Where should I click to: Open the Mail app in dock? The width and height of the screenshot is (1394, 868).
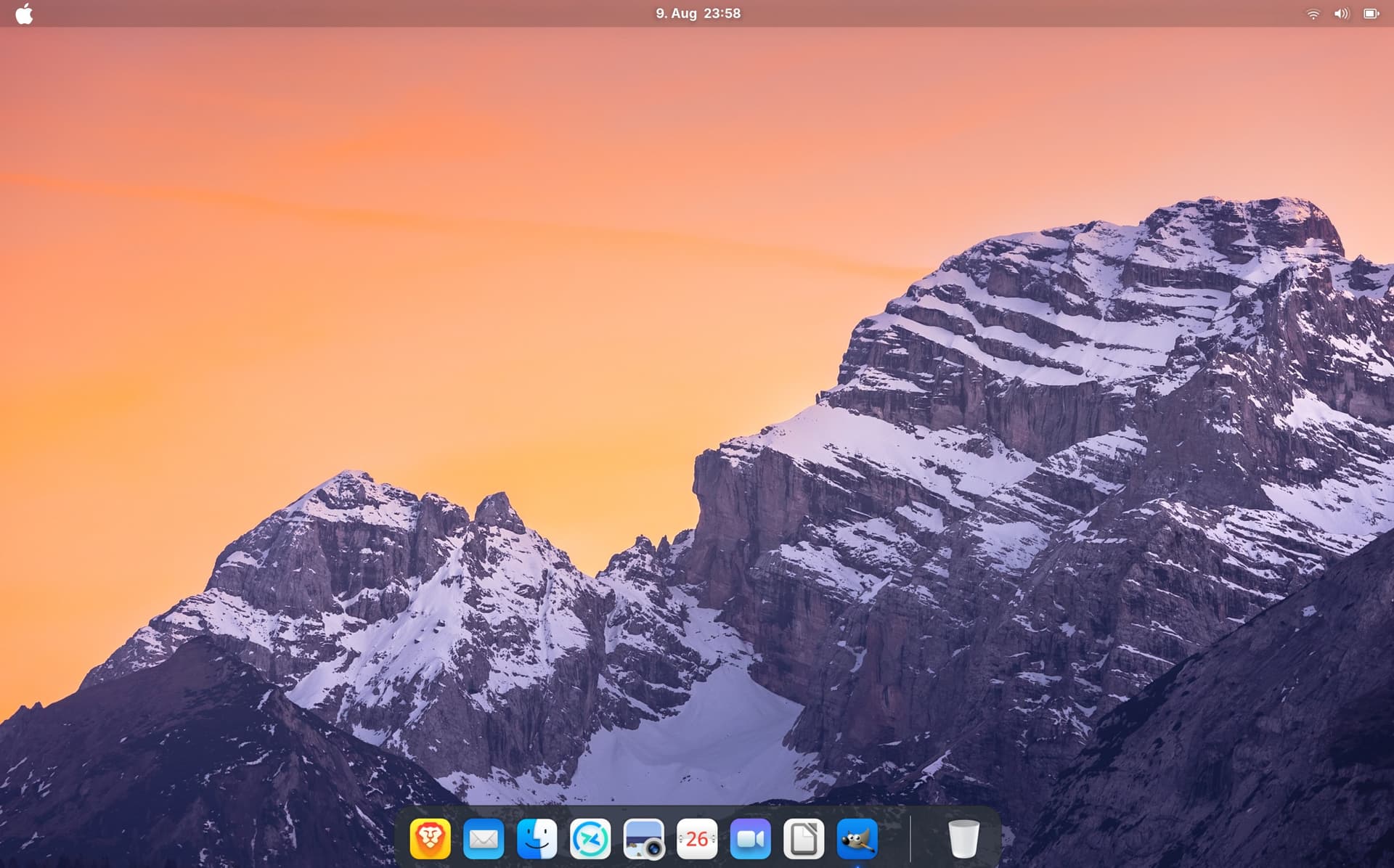coord(484,839)
